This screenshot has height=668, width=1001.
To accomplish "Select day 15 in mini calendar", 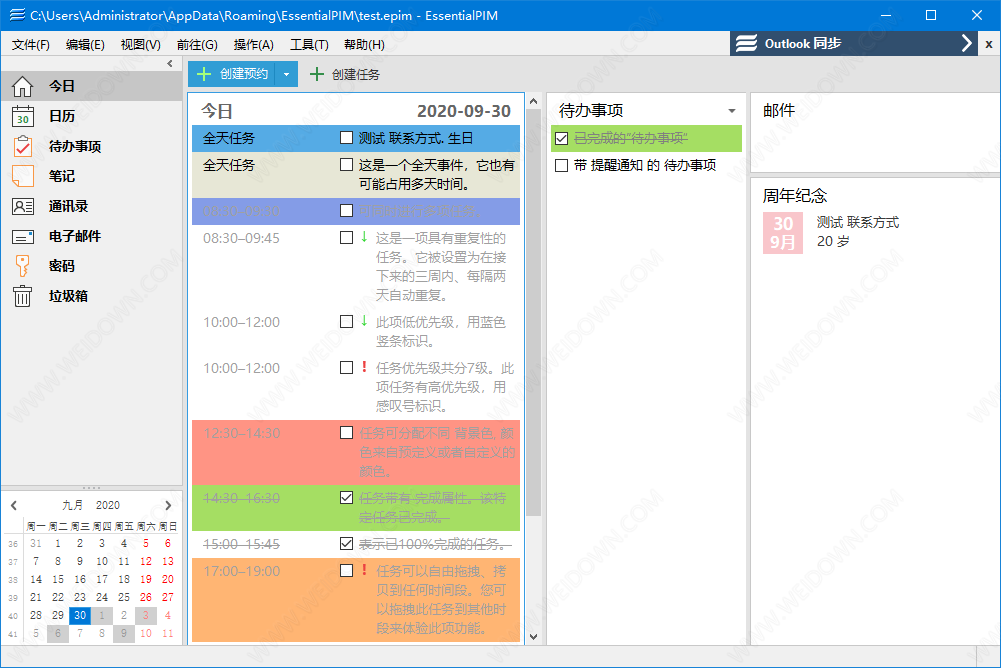I will 58,579.
